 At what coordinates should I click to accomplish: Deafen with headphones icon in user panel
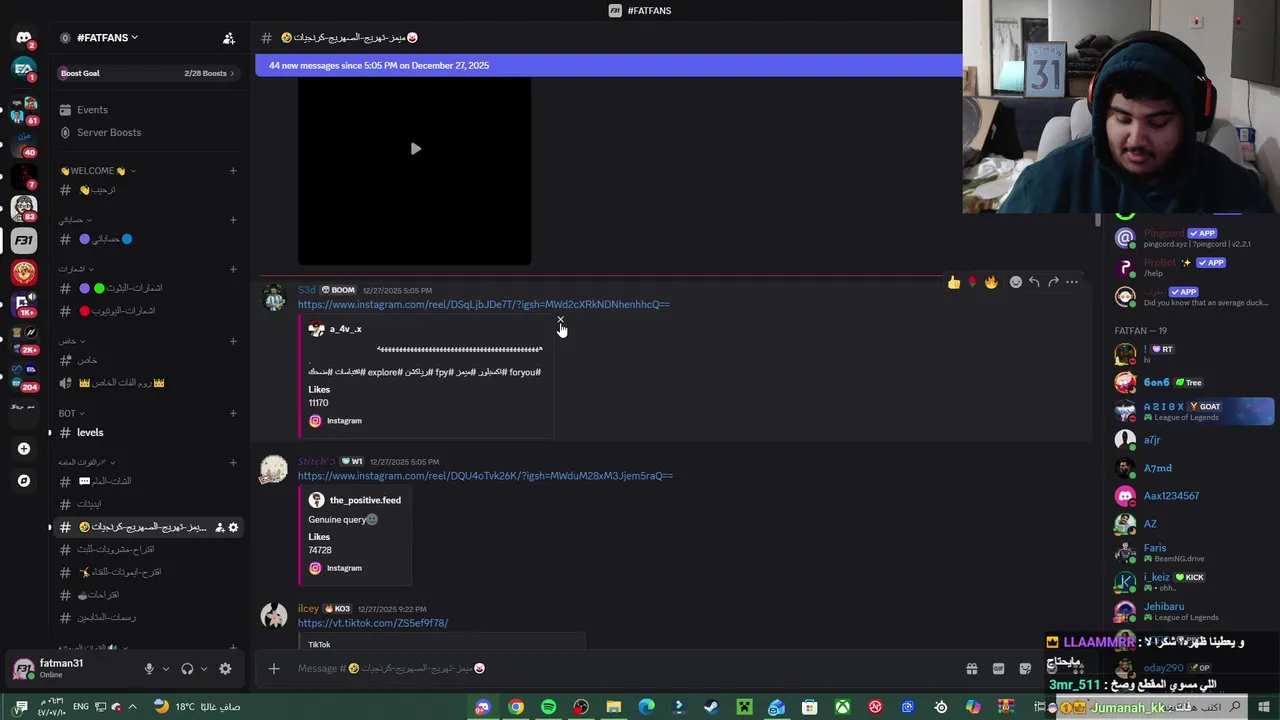187,669
